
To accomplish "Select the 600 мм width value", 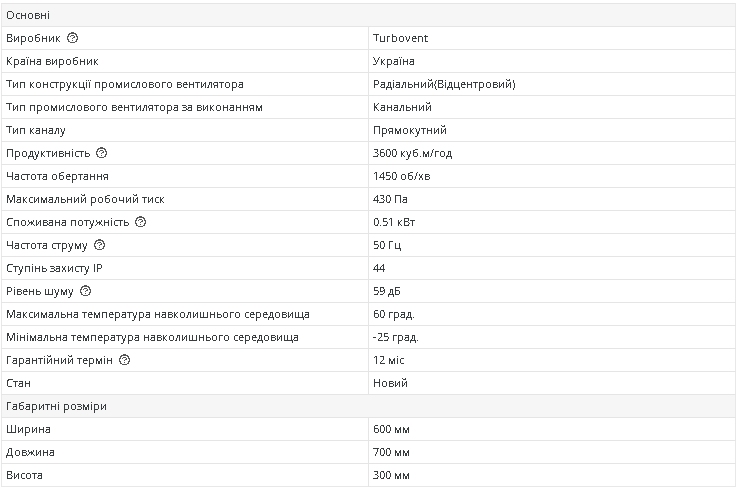I will pos(390,429).
